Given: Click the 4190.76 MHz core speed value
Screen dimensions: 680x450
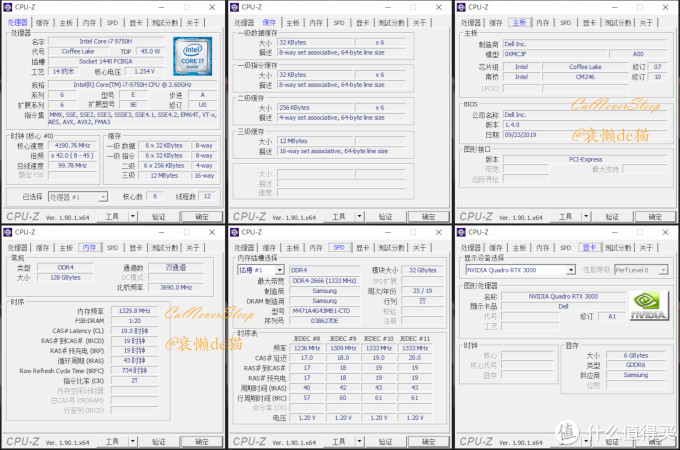Looking at the screenshot, I should pyautogui.click(x=72, y=146).
